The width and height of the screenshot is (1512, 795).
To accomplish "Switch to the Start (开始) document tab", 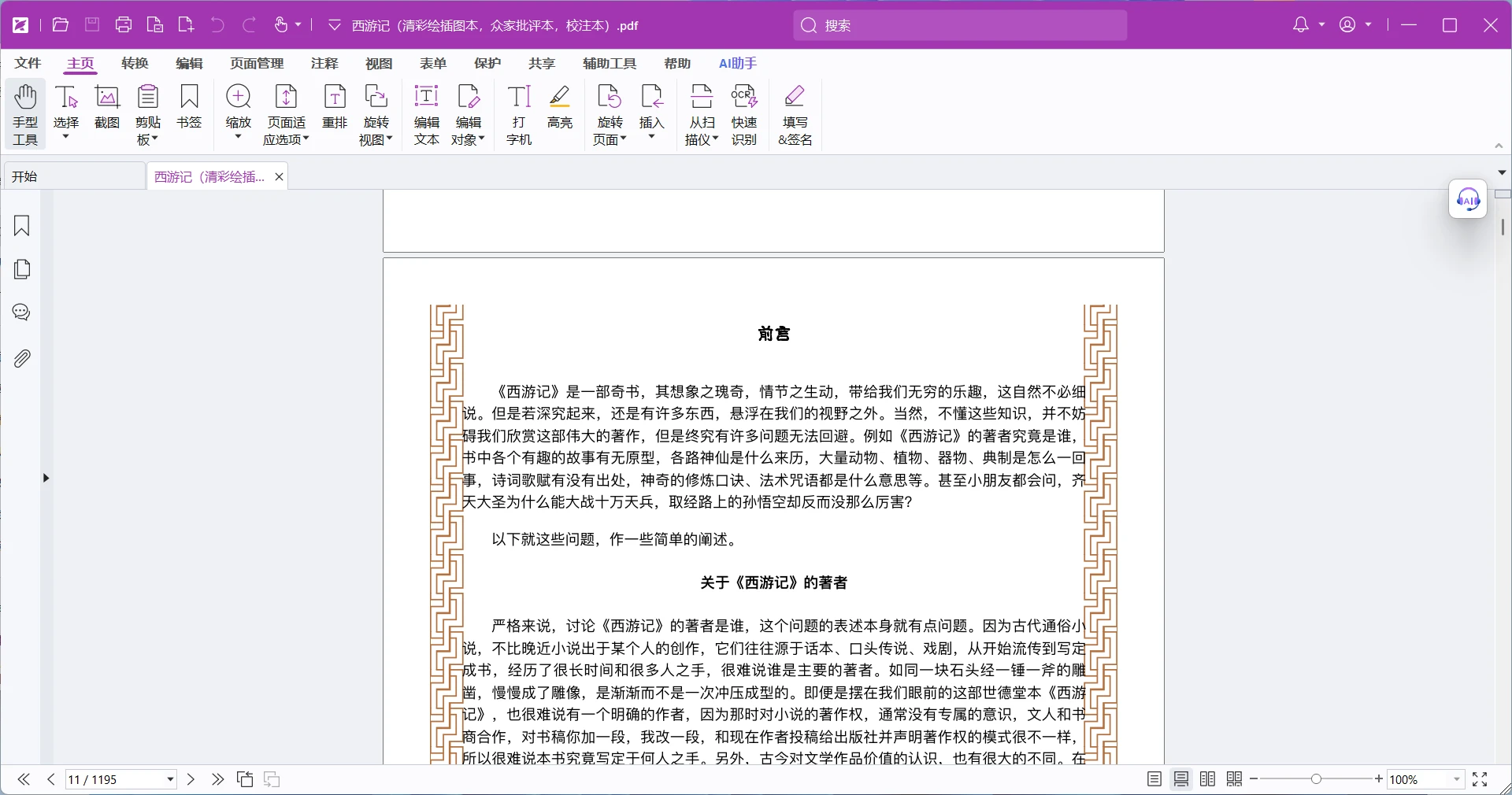I will 75,176.
